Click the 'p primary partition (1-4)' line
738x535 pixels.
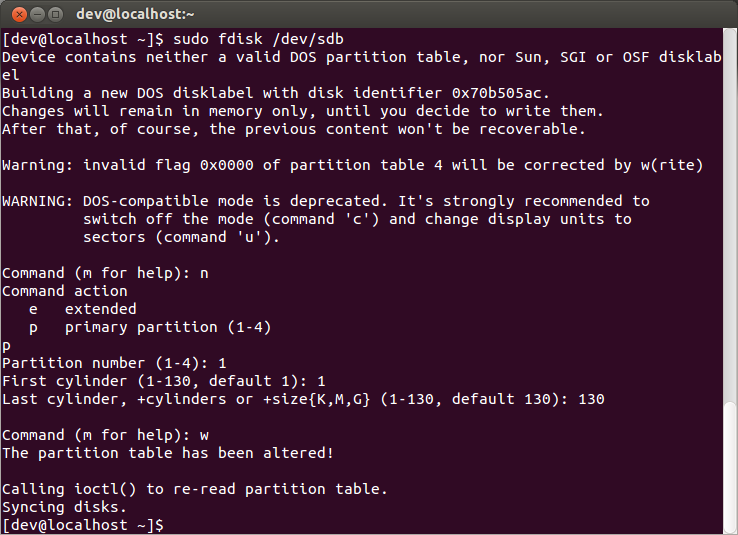point(150,327)
